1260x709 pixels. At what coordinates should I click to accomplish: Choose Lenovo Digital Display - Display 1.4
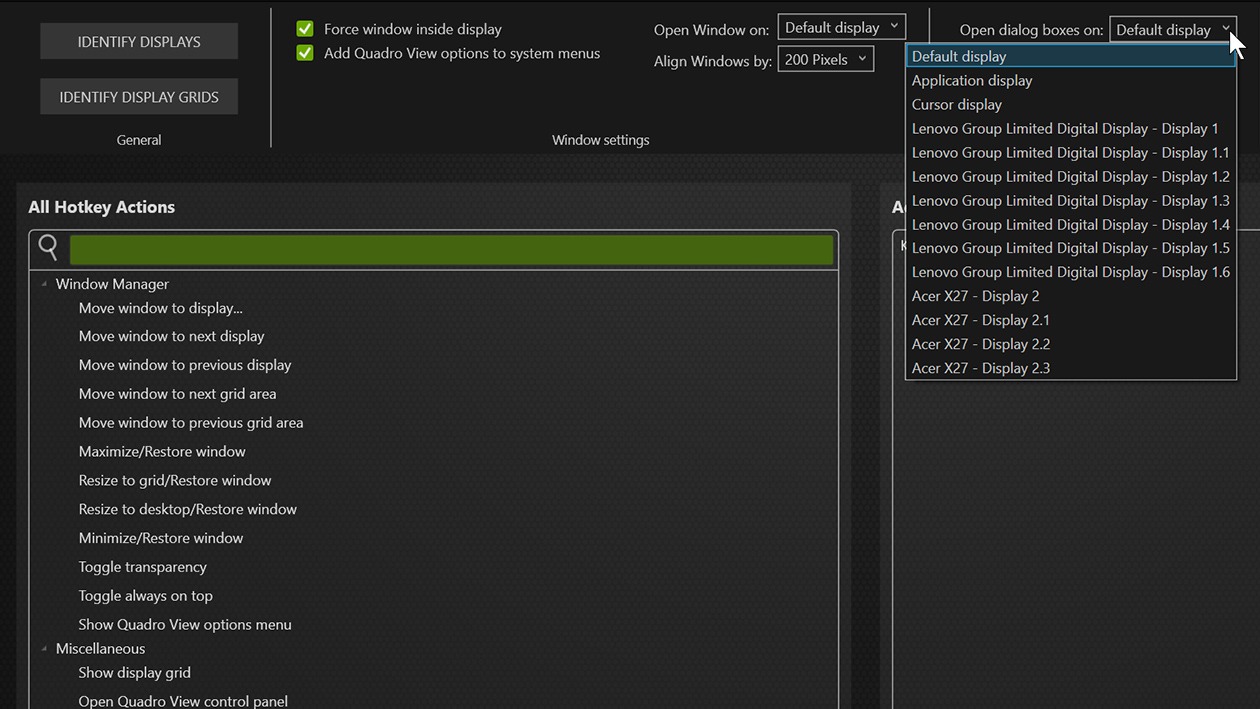point(1069,224)
